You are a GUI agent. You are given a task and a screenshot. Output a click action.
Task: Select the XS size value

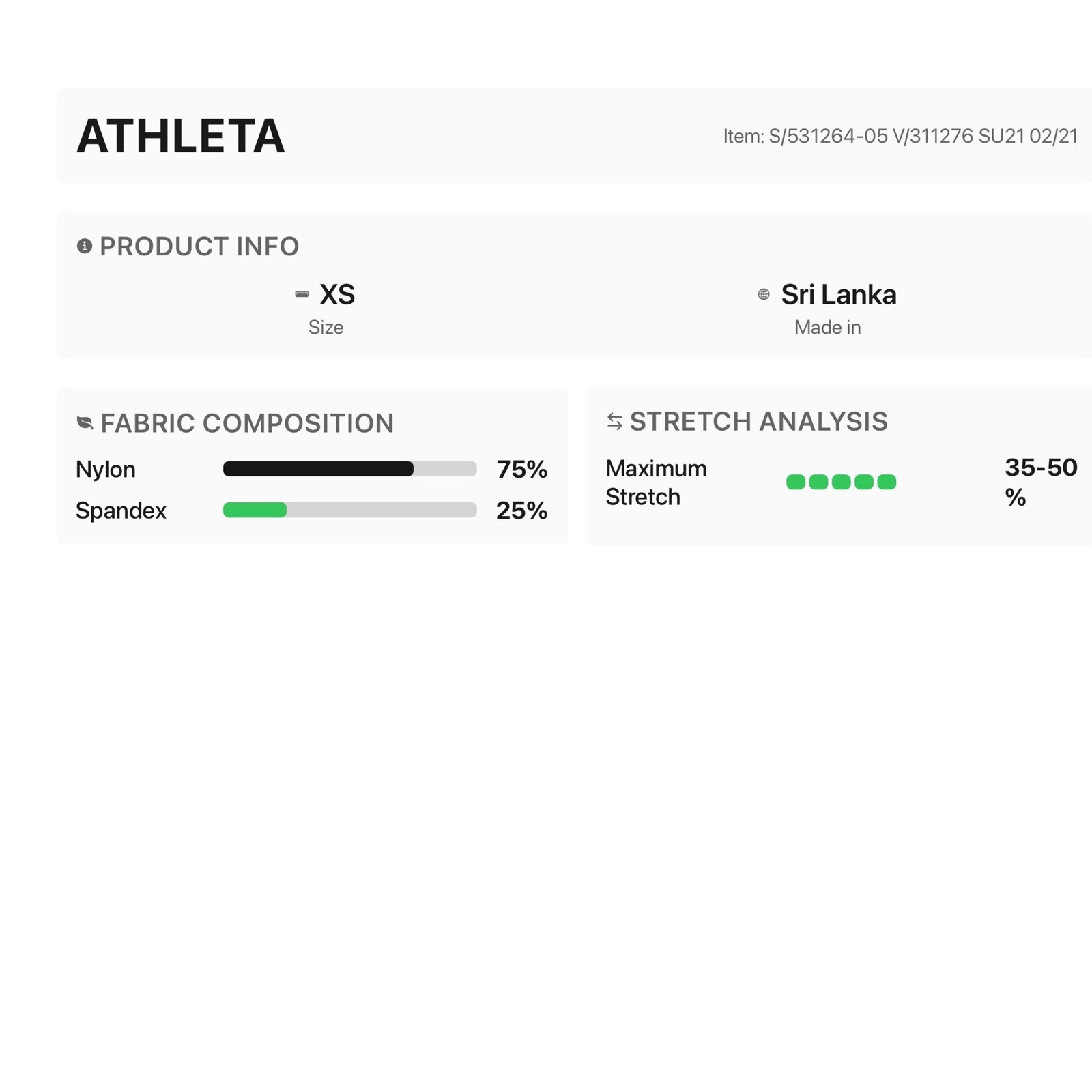pos(337,295)
